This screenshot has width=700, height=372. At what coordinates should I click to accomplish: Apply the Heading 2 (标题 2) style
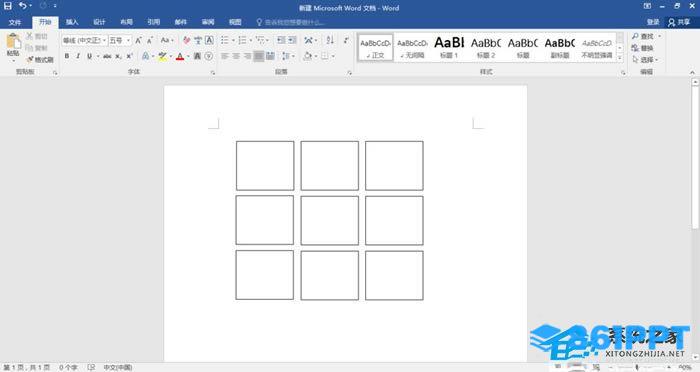point(486,48)
